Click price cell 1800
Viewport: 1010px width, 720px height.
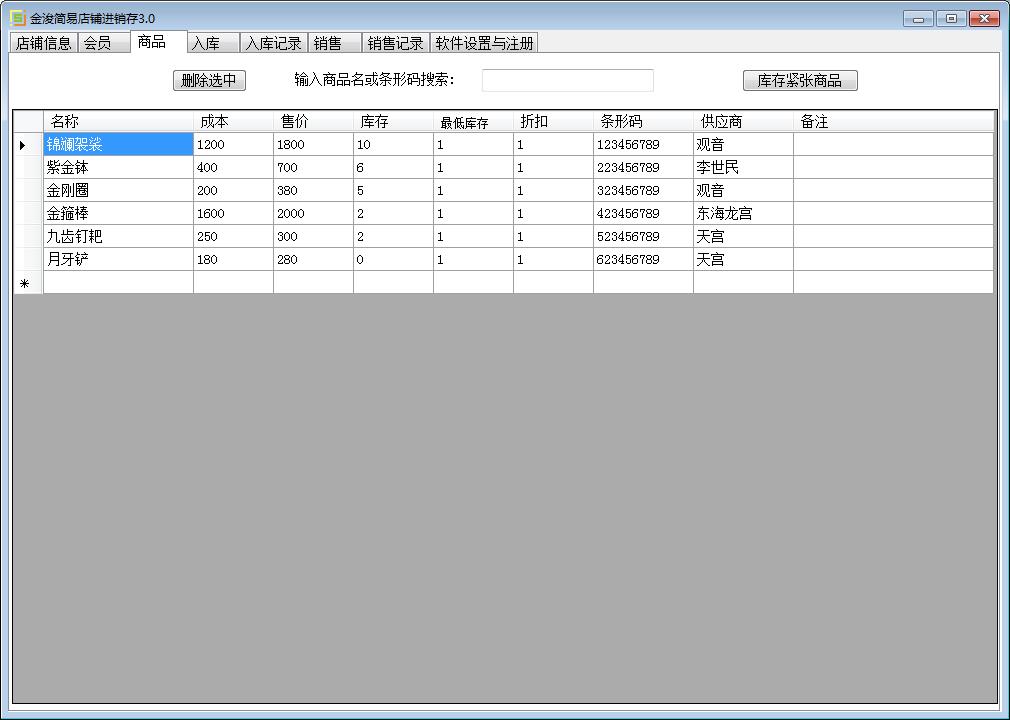click(313, 144)
